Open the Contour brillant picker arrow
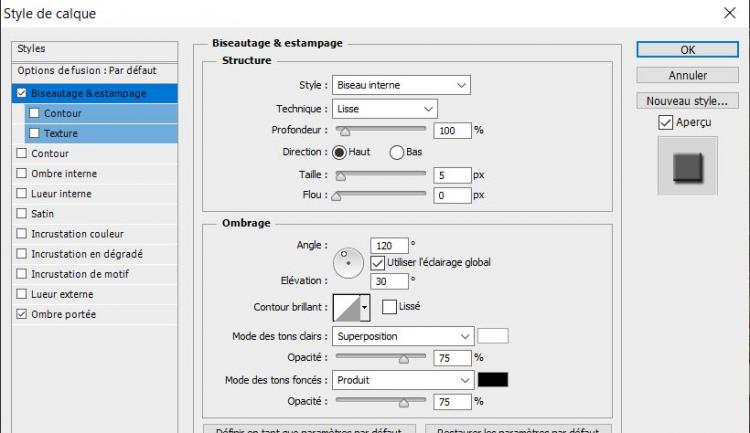This screenshot has width=750, height=433. [365, 307]
